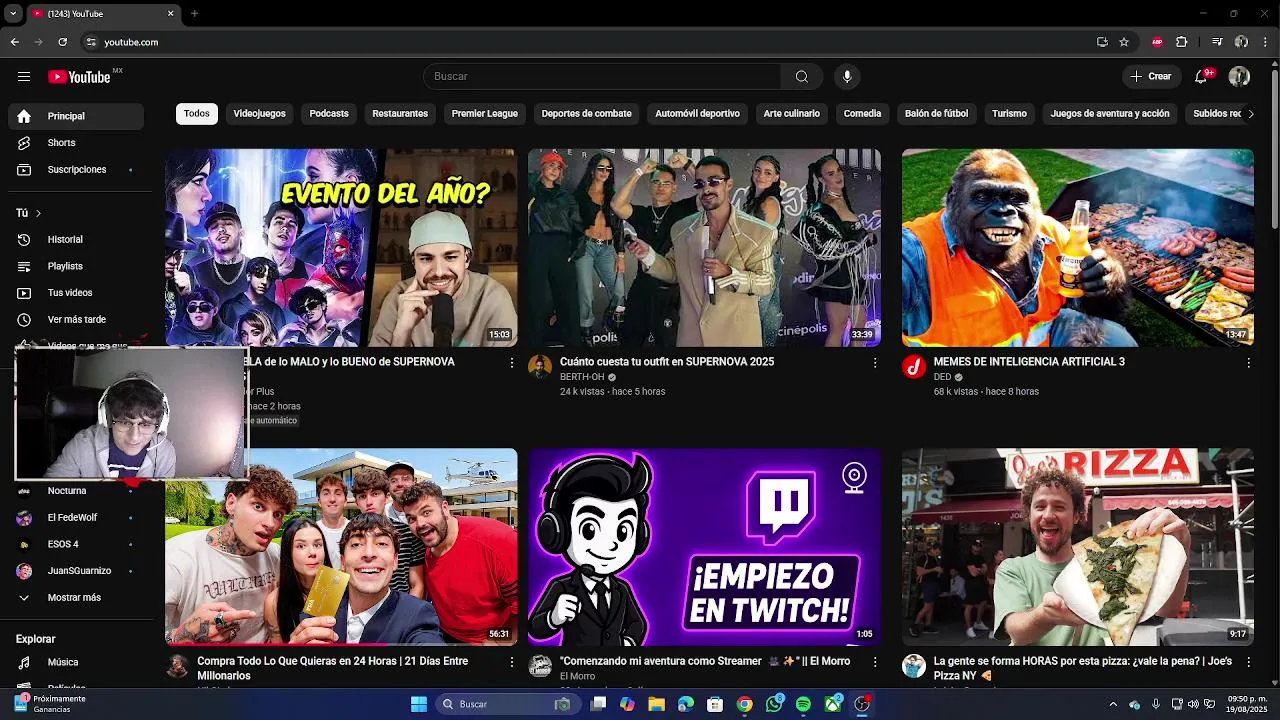Screen dimensions: 1280x720
Task: Click the YouTube logo
Action: click(x=80, y=77)
